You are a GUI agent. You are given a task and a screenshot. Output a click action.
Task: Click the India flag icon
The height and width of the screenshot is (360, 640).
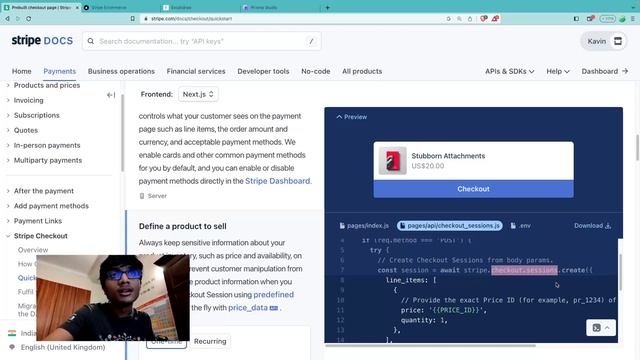click(x=12, y=333)
